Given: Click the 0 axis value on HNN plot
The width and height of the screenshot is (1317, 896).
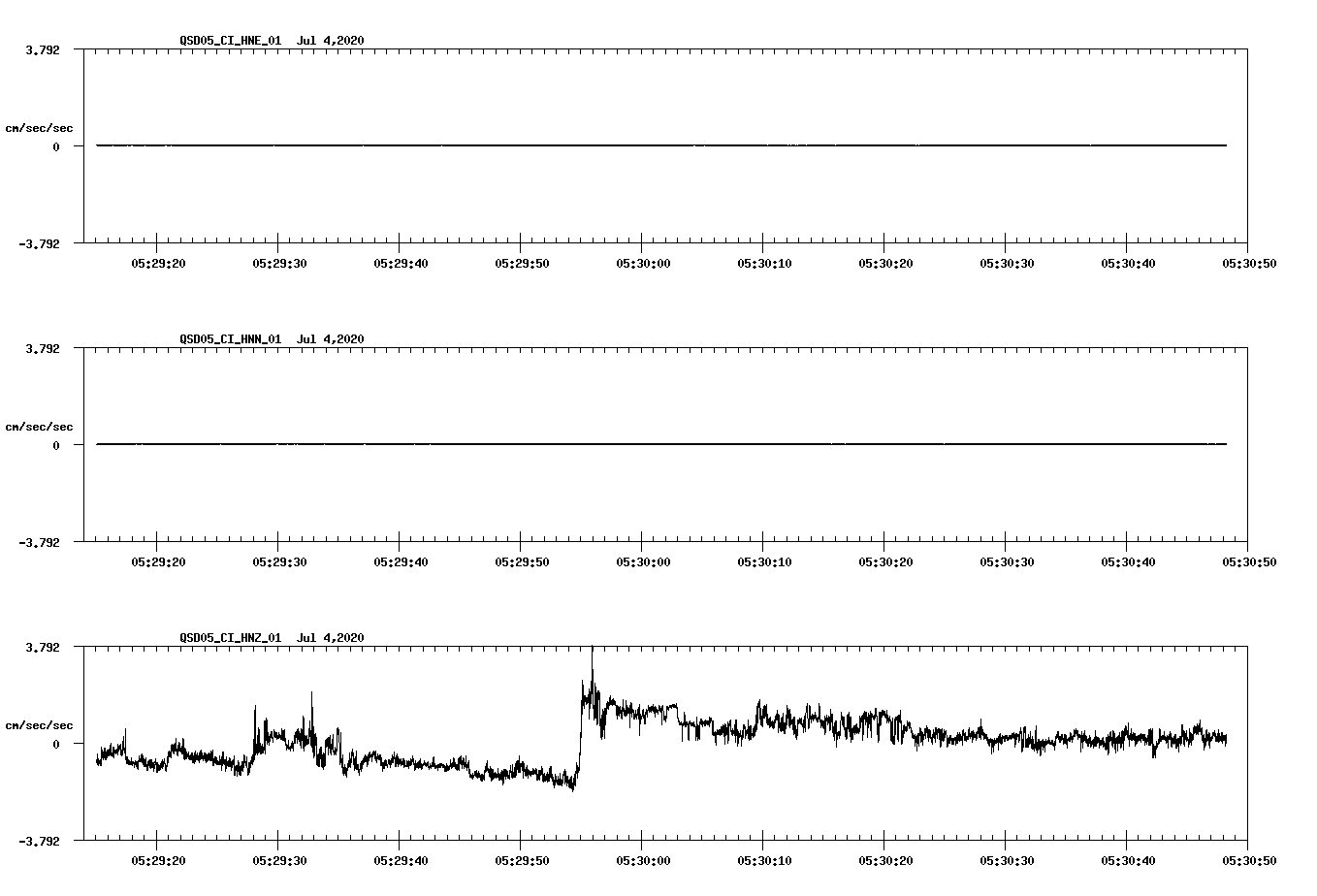Looking at the screenshot, I should [x=56, y=445].
